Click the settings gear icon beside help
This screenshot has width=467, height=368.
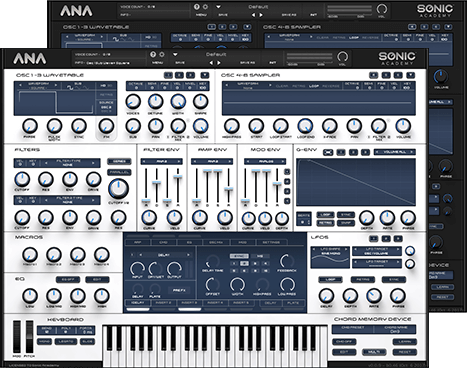click(162, 54)
